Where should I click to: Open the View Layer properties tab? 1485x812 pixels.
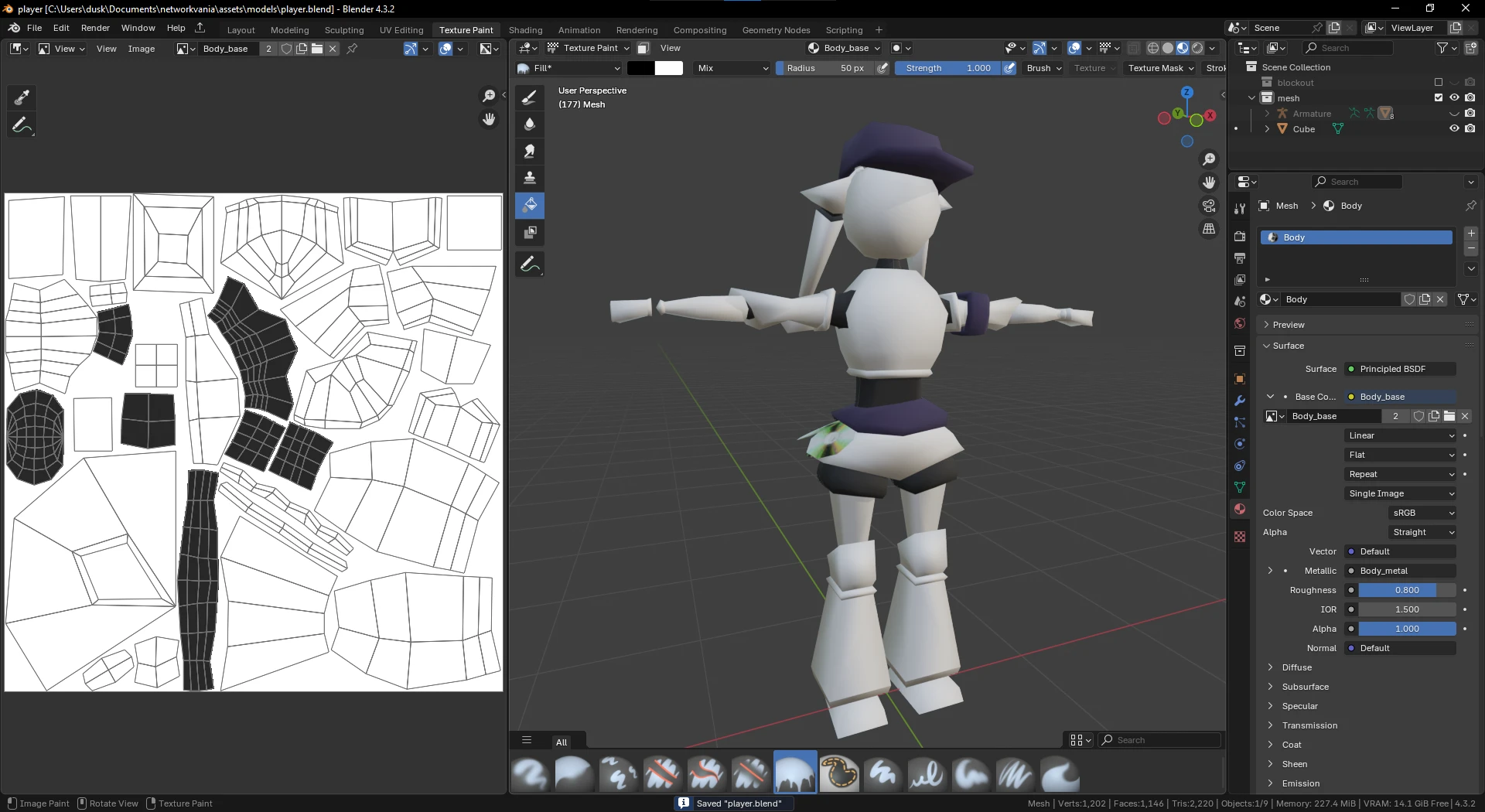[1240, 280]
